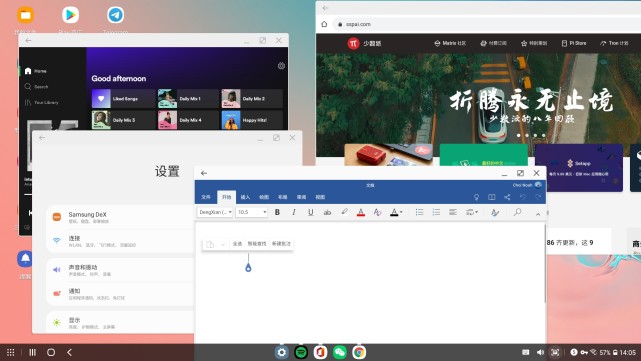Open Samsung DeX in the Settings list
641x361 pixels.
(x=121, y=217)
